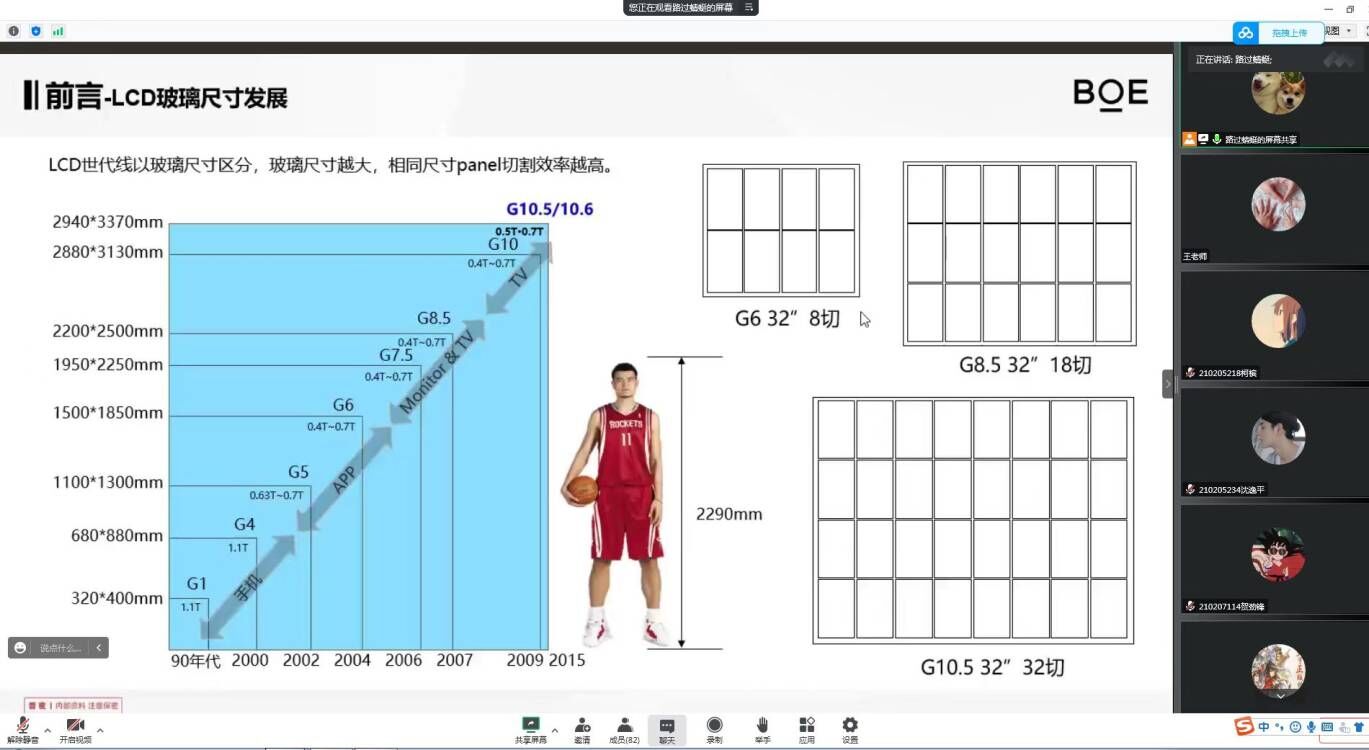Click the blue security shield icon
Viewport: 1369px width, 750px height.
coord(36,31)
